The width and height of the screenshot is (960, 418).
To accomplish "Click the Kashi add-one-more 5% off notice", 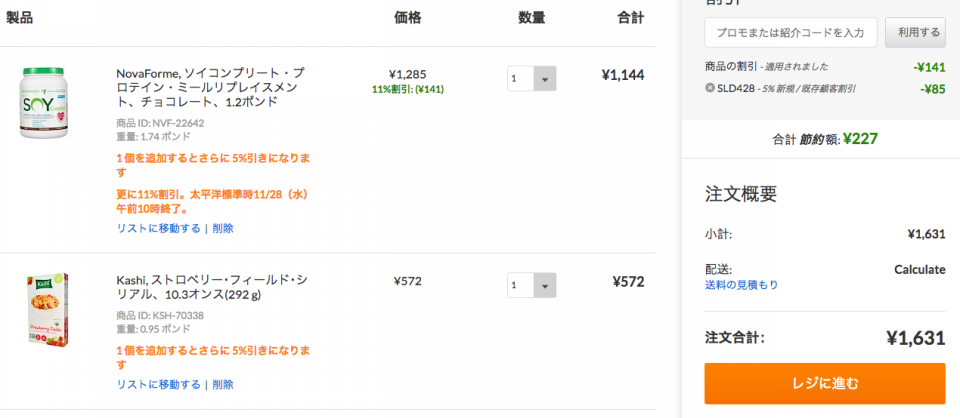I will pos(213,357).
